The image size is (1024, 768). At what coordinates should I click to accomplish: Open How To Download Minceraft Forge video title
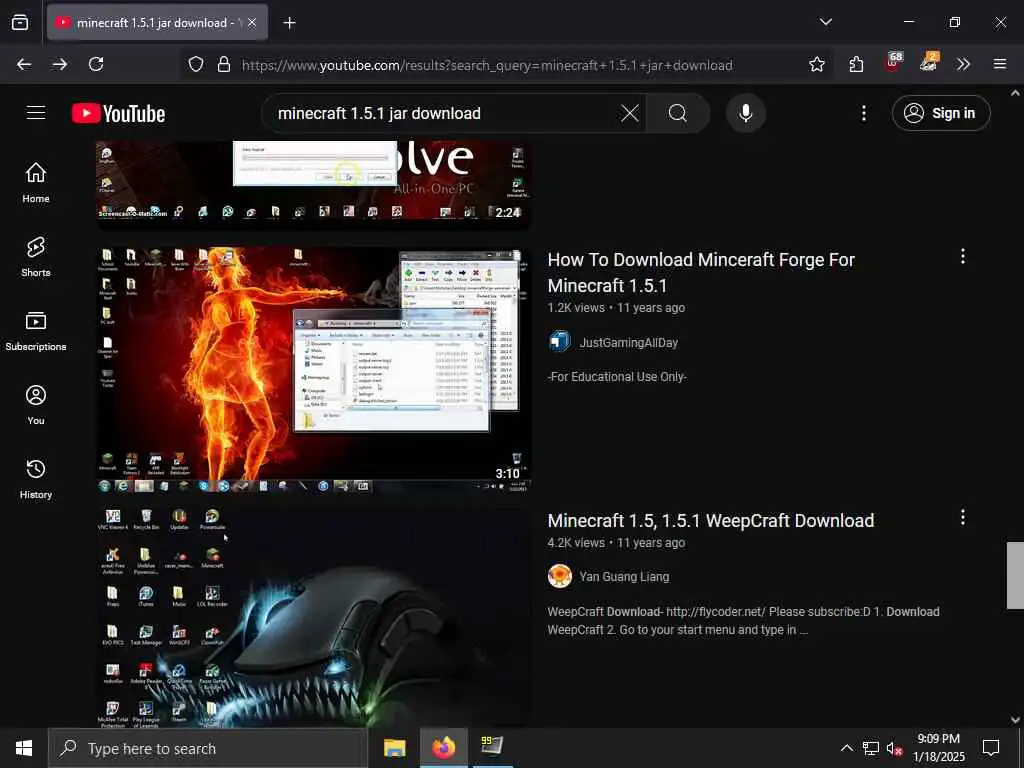pos(701,272)
